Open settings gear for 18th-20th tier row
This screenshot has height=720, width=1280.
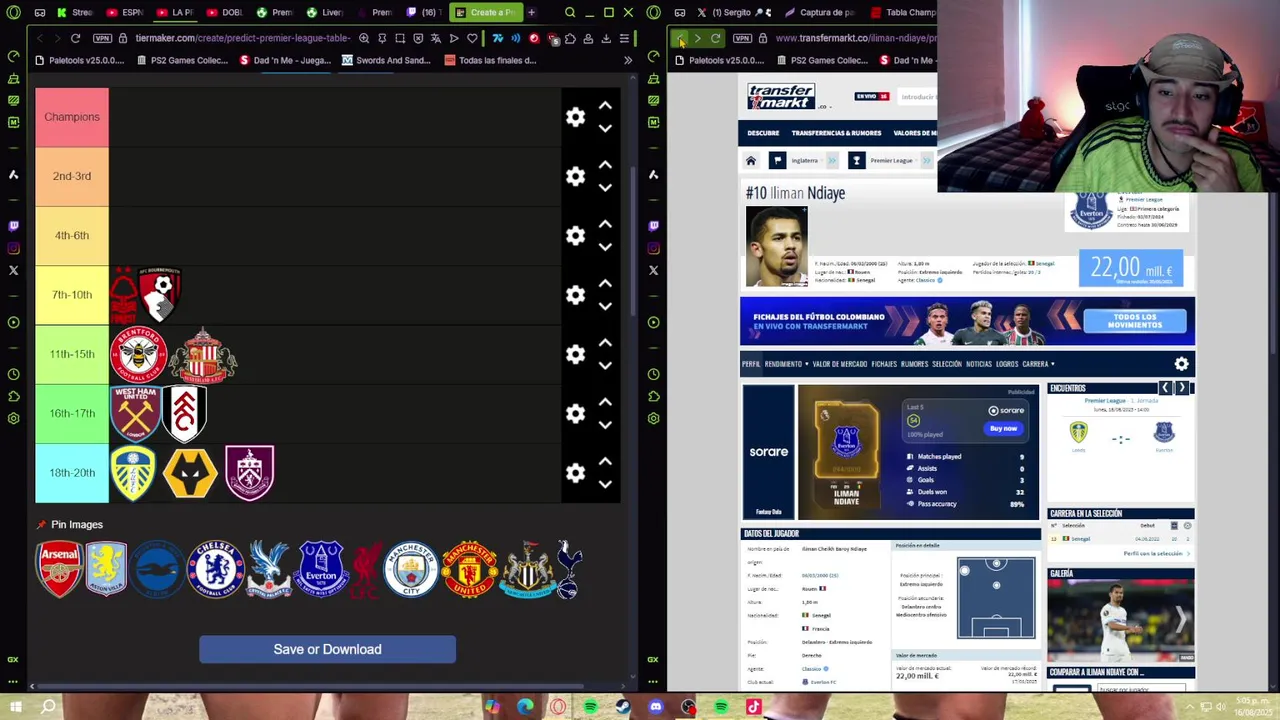click(x=575, y=473)
